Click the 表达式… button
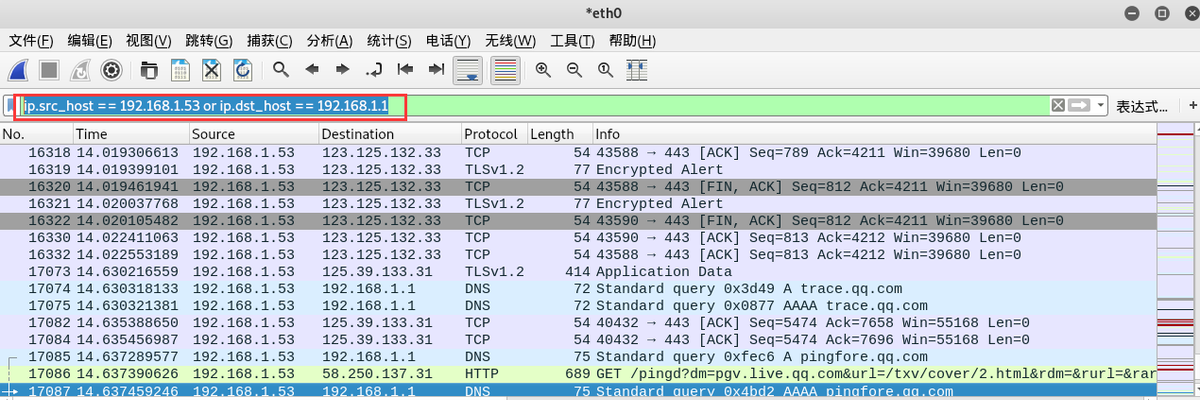The image size is (1200, 400). tap(1141, 106)
